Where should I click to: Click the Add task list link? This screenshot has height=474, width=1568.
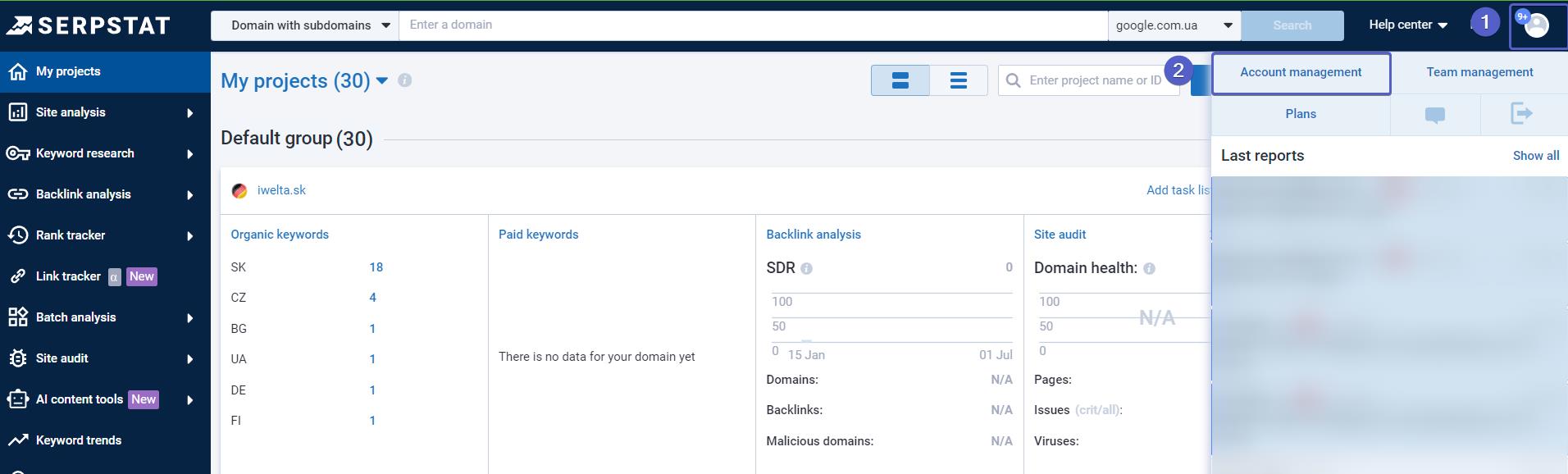click(x=1178, y=190)
